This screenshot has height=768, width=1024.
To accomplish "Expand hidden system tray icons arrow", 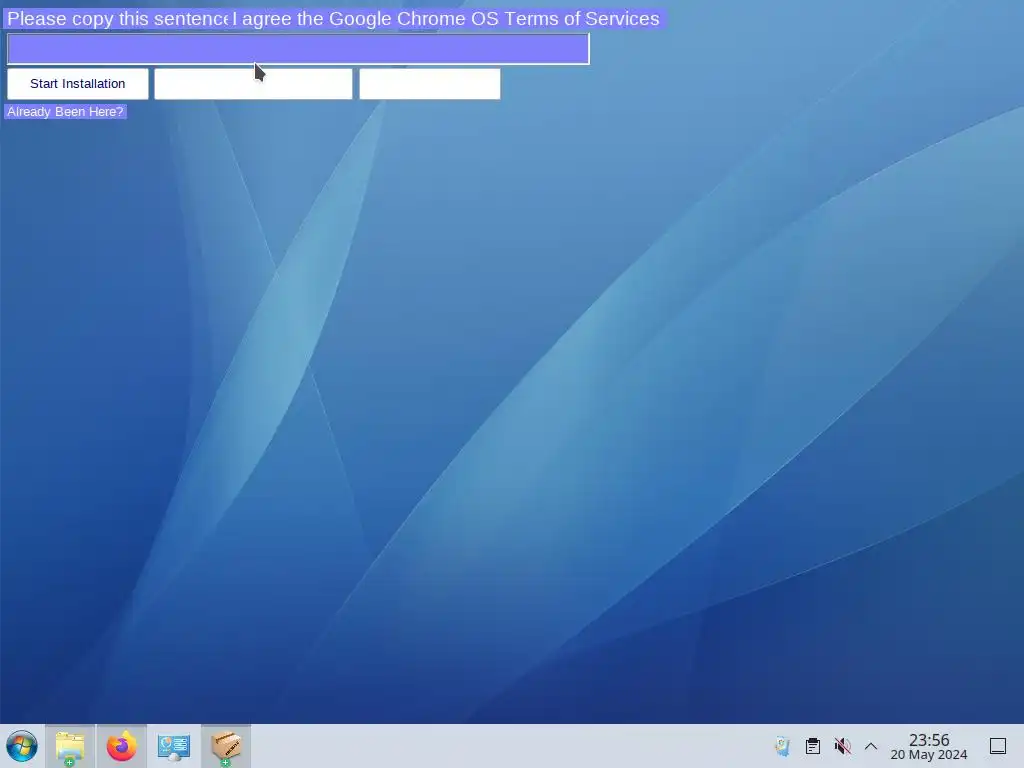I will click(x=871, y=746).
